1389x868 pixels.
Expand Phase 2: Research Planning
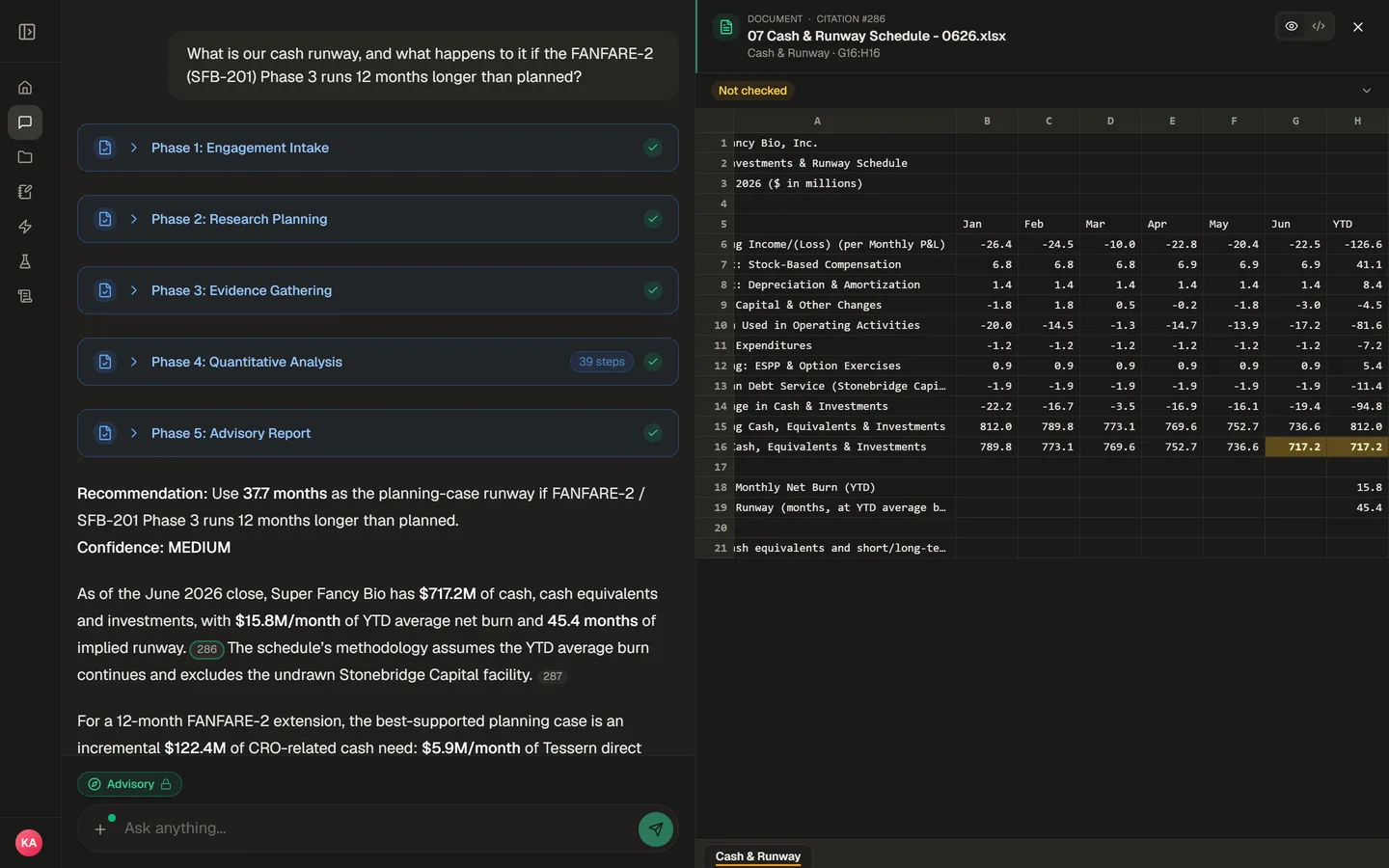378,219
